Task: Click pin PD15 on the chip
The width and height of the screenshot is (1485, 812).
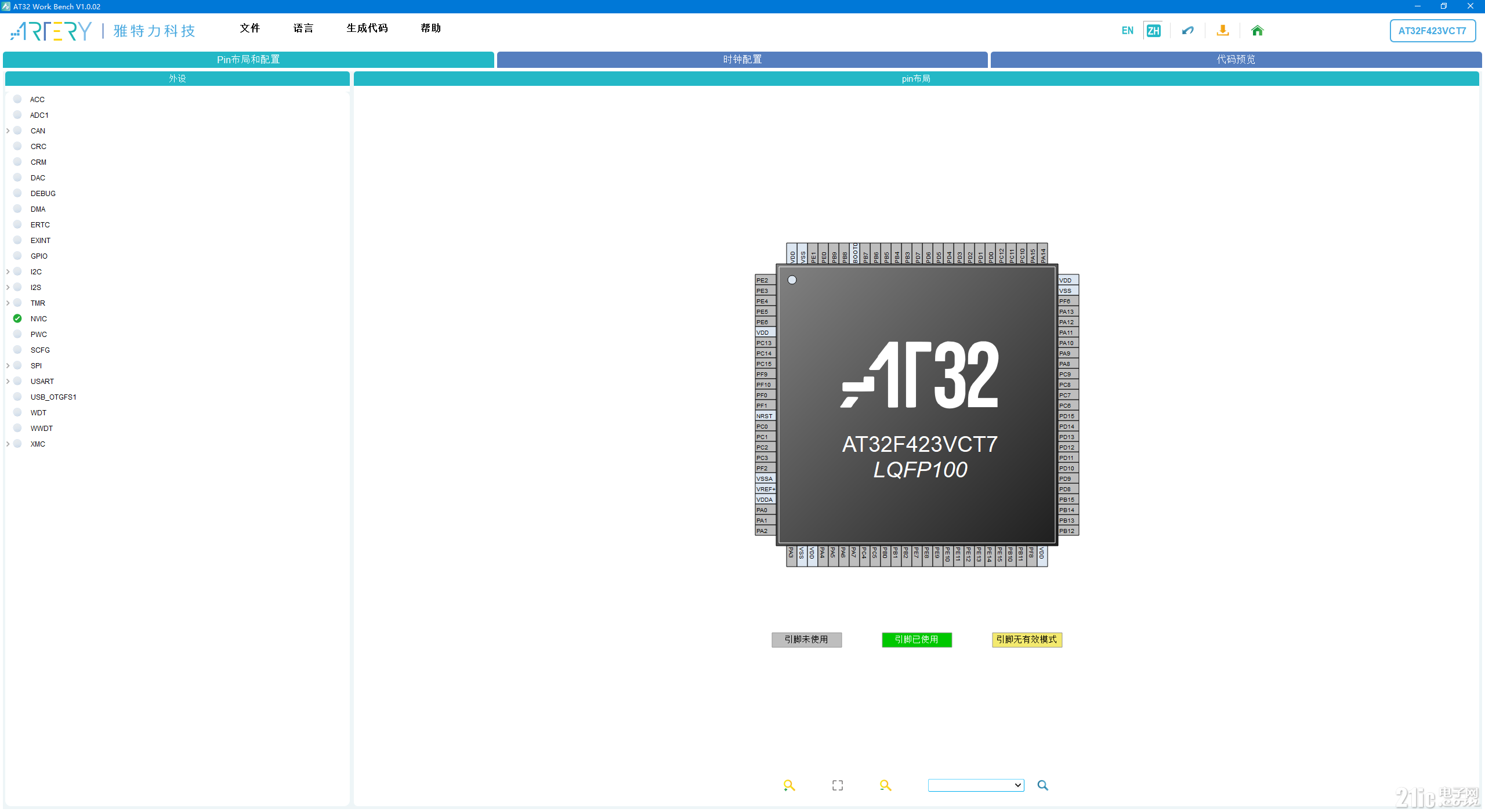Action: click(1069, 416)
